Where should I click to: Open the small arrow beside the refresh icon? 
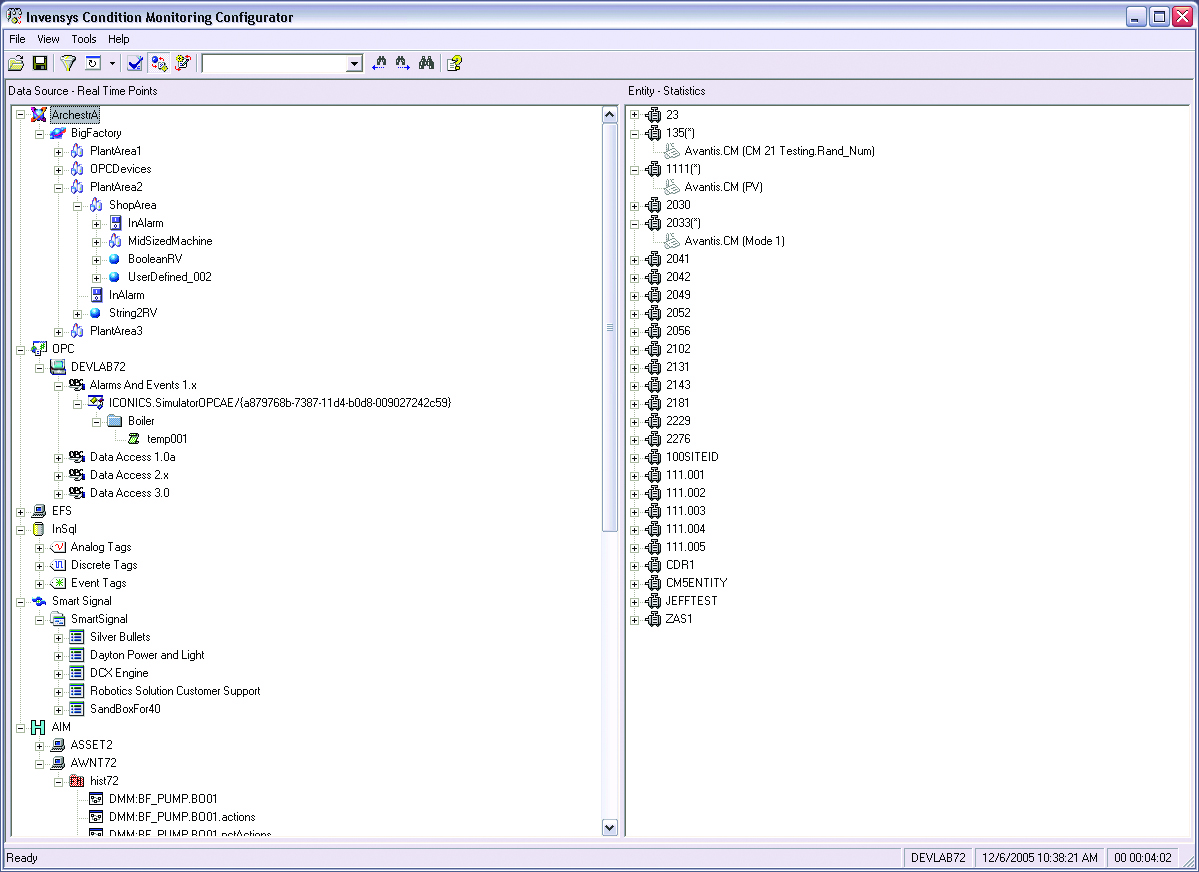(x=112, y=63)
